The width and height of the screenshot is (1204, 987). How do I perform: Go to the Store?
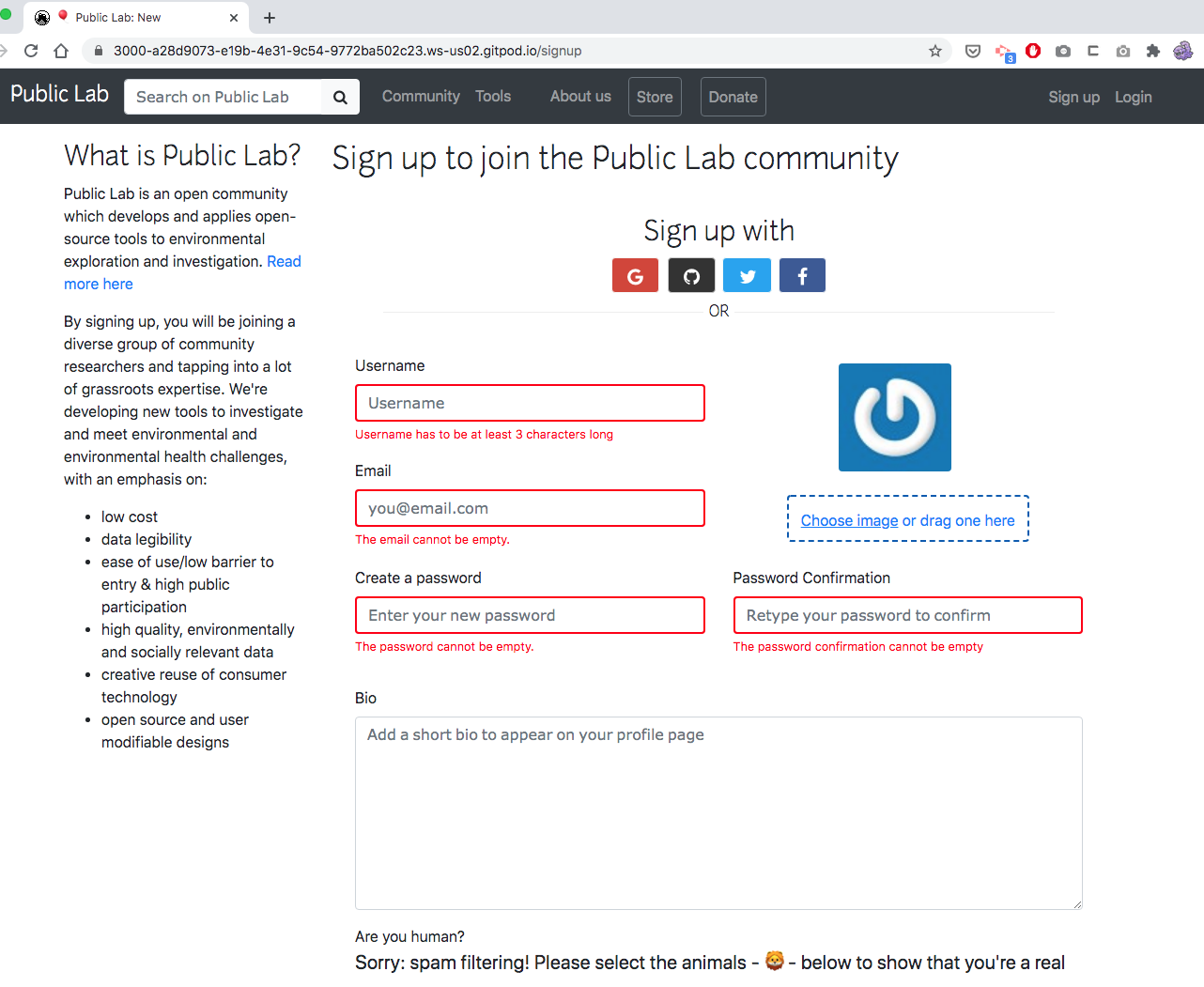(x=655, y=97)
